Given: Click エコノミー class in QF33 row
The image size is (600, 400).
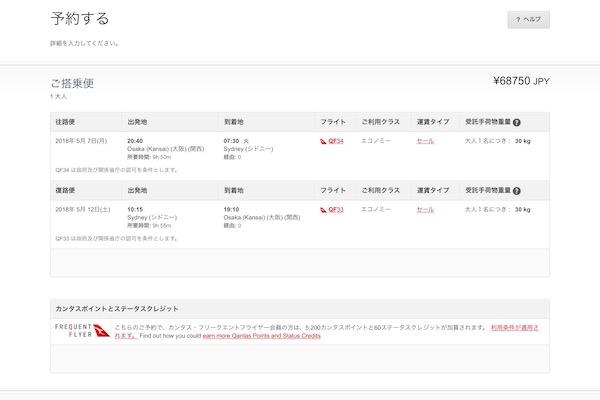Looking at the screenshot, I should [x=376, y=209].
